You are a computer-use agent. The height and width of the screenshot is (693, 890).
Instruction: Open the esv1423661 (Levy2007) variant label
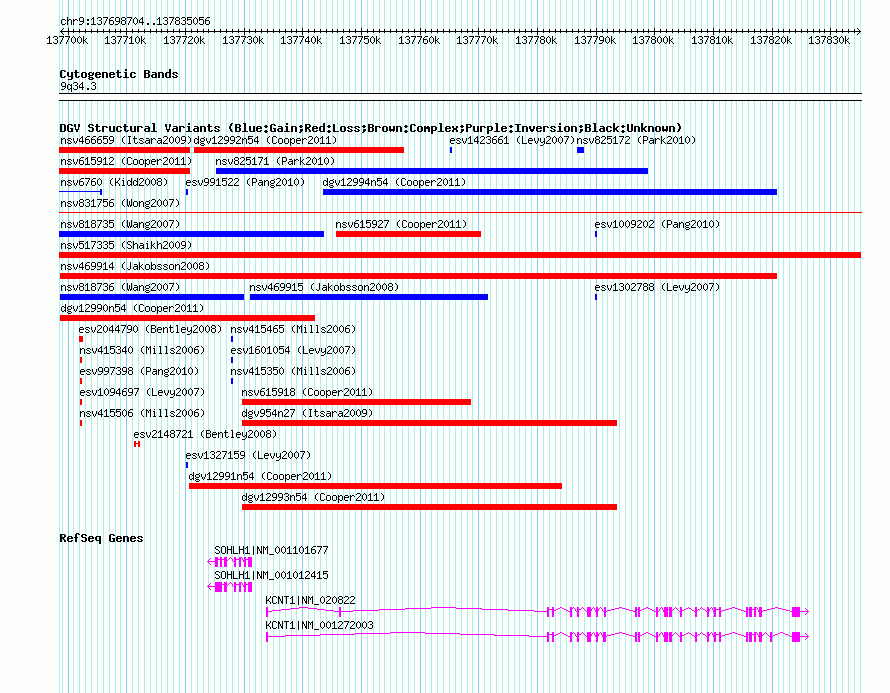click(512, 140)
